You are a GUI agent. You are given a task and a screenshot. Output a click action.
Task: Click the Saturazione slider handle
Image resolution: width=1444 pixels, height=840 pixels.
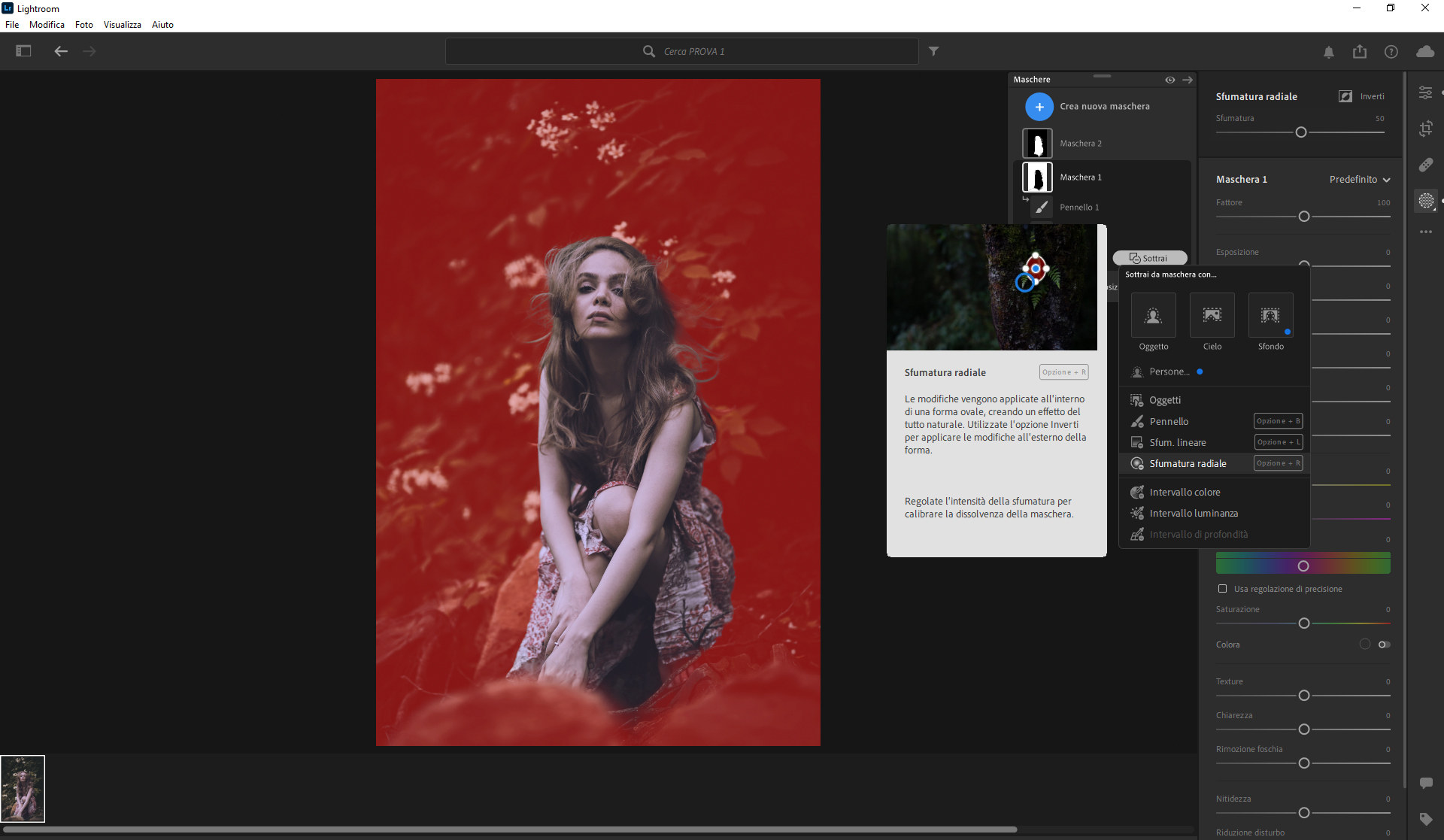point(1304,623)
